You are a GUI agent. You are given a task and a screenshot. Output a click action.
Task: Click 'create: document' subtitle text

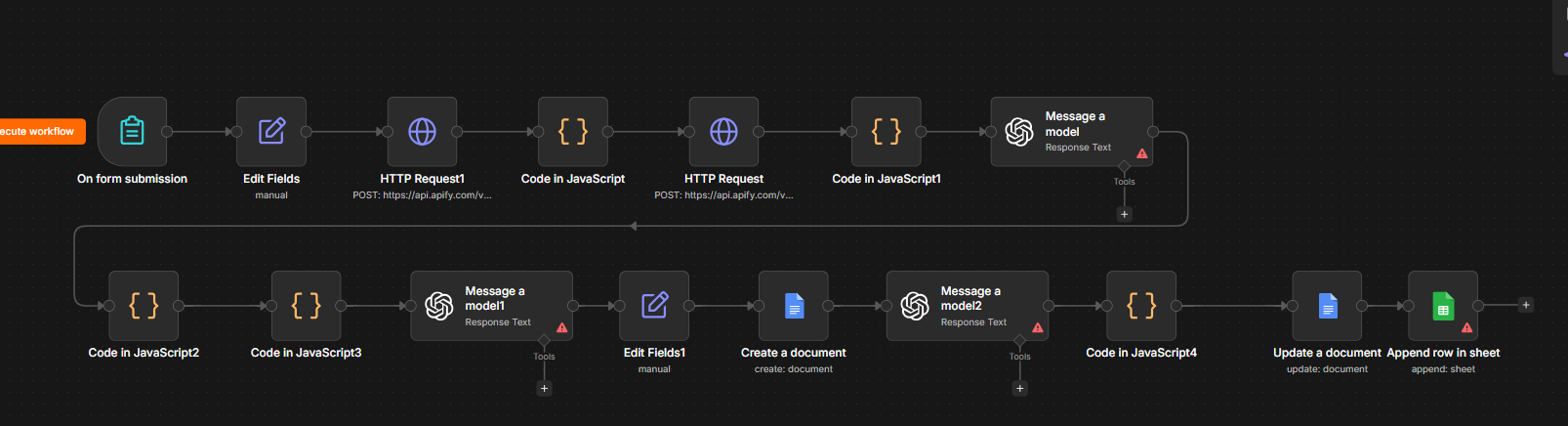click(793, 369)
